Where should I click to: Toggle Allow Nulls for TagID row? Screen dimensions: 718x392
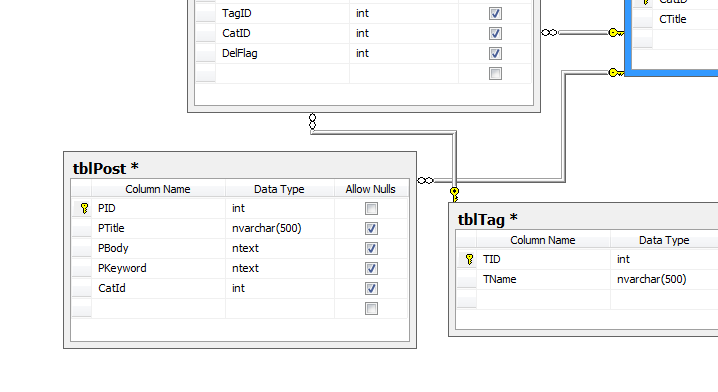[x=495, y=13]
